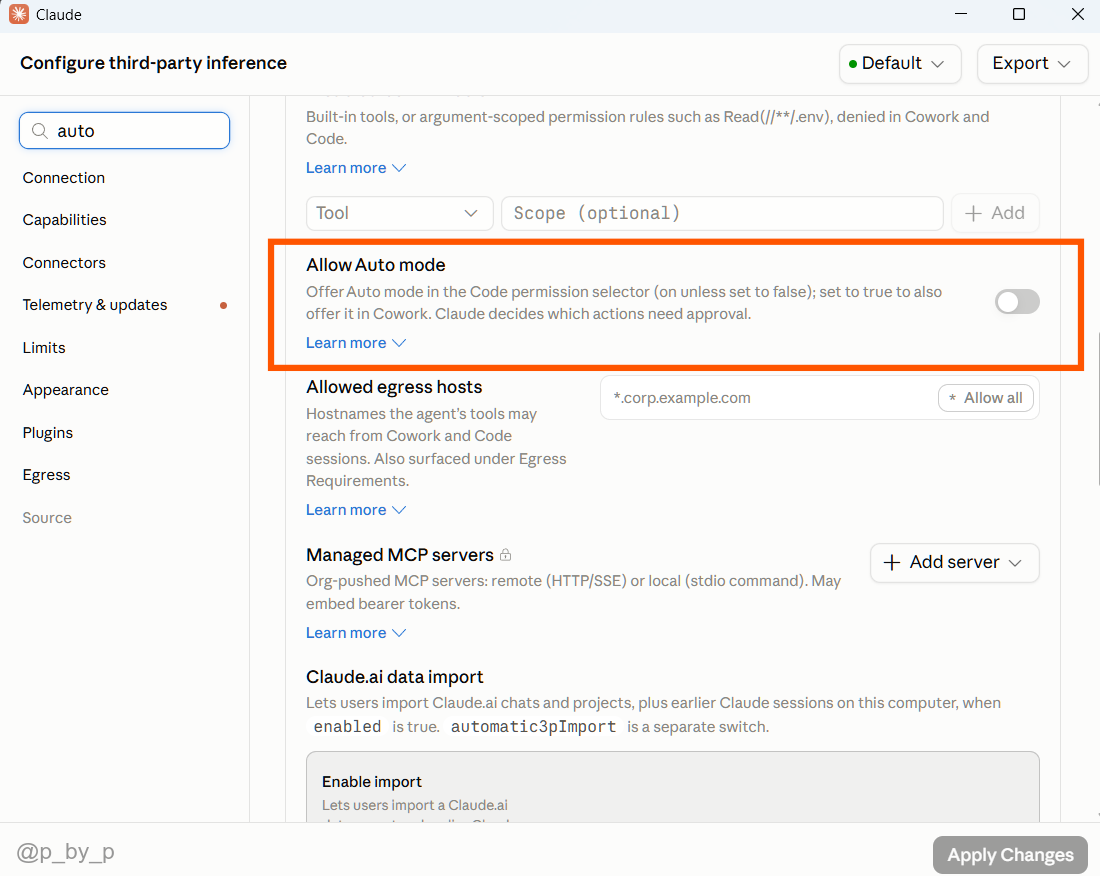Go to the Capabilities section
Viewport: 1100px width, 876px height.
(65, 220)
